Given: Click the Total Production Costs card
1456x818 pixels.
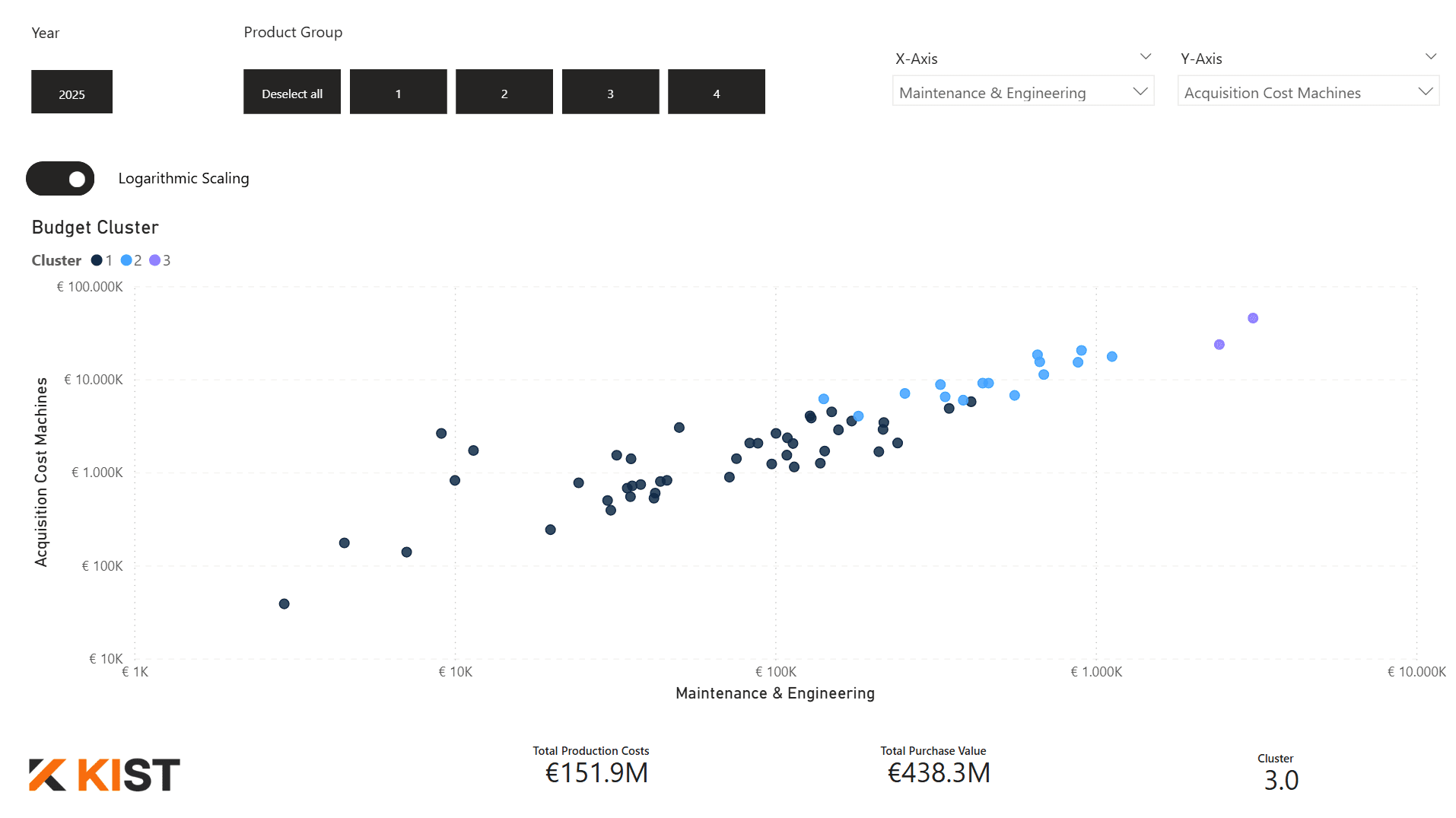Looking at the screenshot, I should pyautogui.click(x=596, y=765).
